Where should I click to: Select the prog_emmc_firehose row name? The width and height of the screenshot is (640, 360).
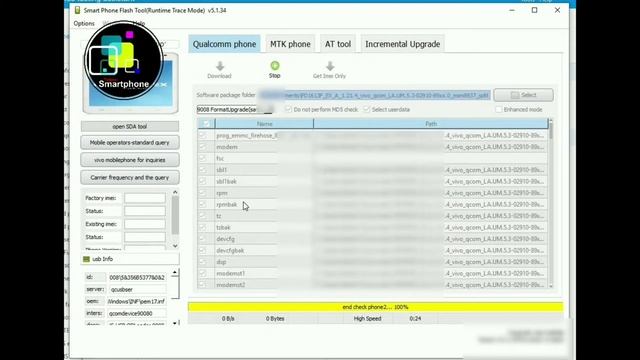(247, 136)
